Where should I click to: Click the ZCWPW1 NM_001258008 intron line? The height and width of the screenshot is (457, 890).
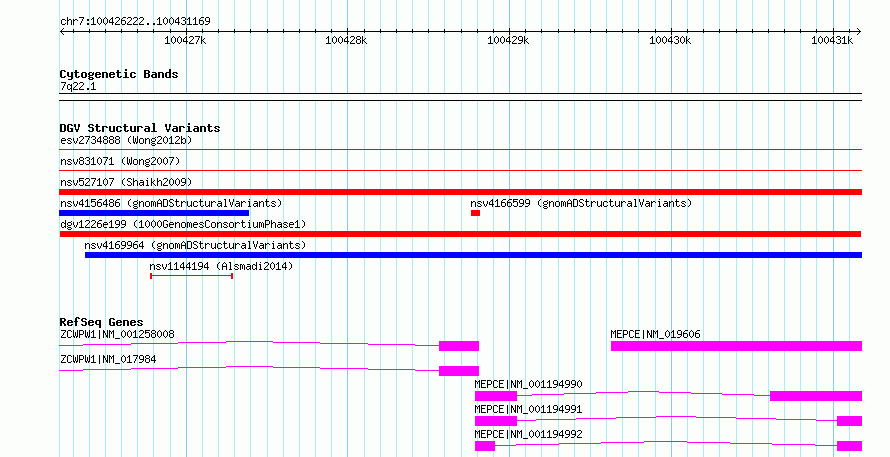click(249, 343)
